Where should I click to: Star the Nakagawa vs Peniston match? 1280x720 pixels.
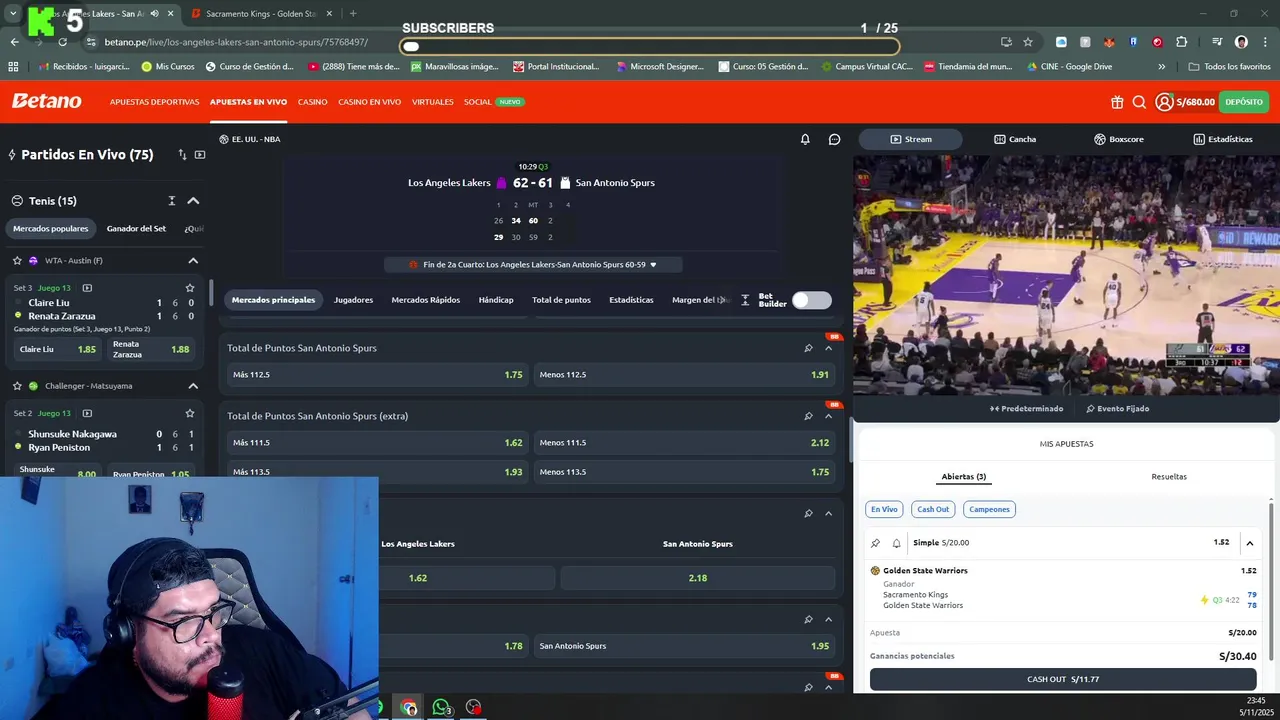tap(190, 413)
